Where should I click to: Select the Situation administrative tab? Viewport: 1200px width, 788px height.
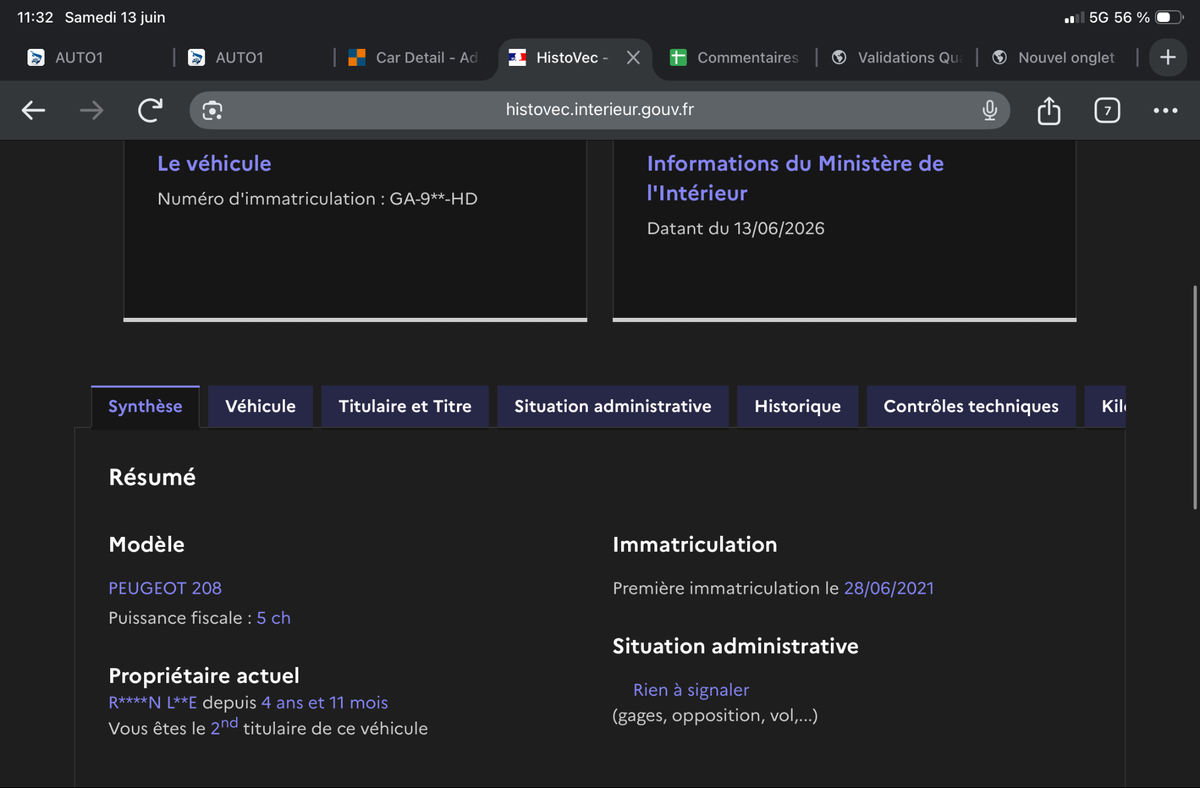(x=613, y=406)
